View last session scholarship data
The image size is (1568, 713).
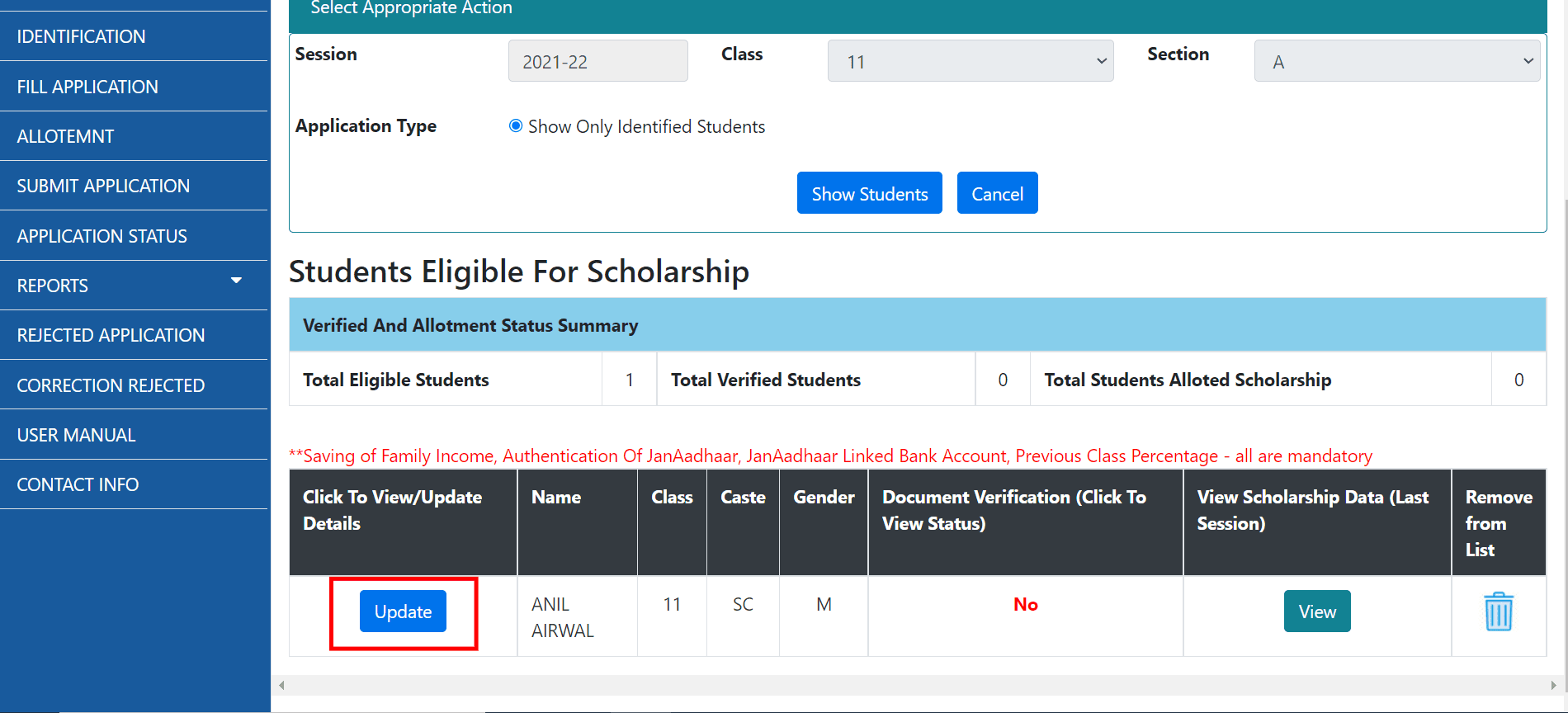(x=1316, y=611)
